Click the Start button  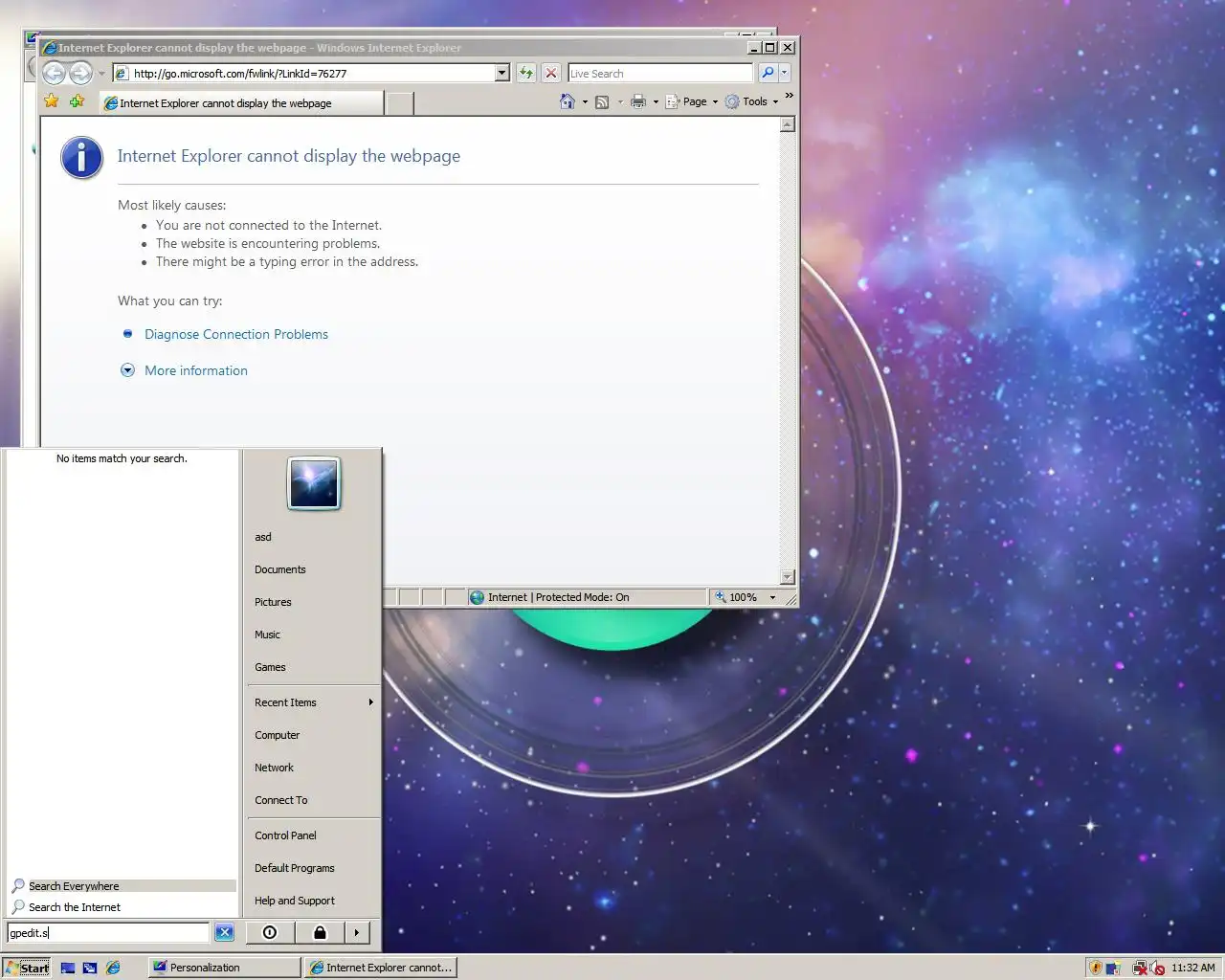point(27,968)
